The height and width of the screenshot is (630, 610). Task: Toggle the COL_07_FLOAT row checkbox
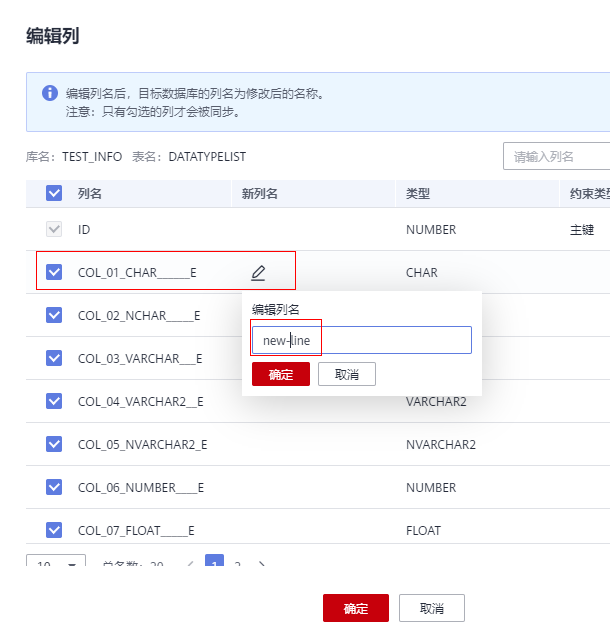click(x=54, y=530)
